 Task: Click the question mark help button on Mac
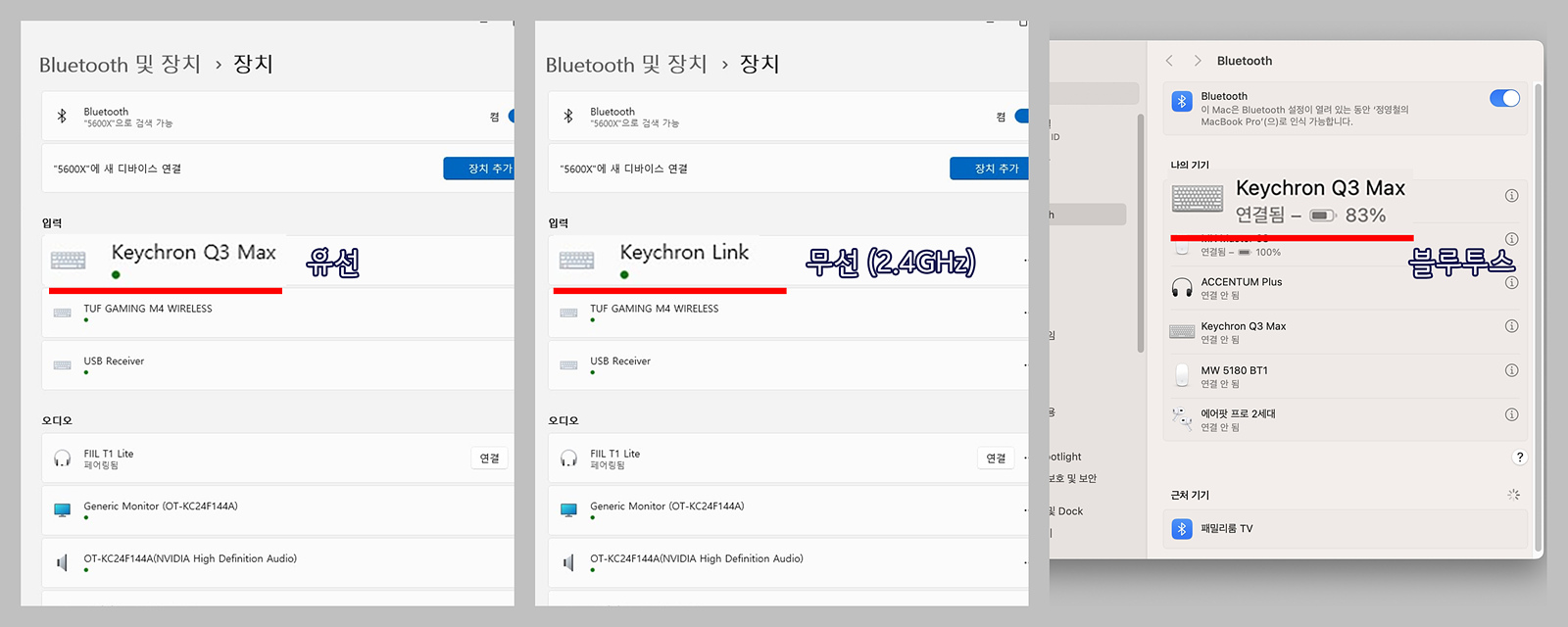(1520, 458)
